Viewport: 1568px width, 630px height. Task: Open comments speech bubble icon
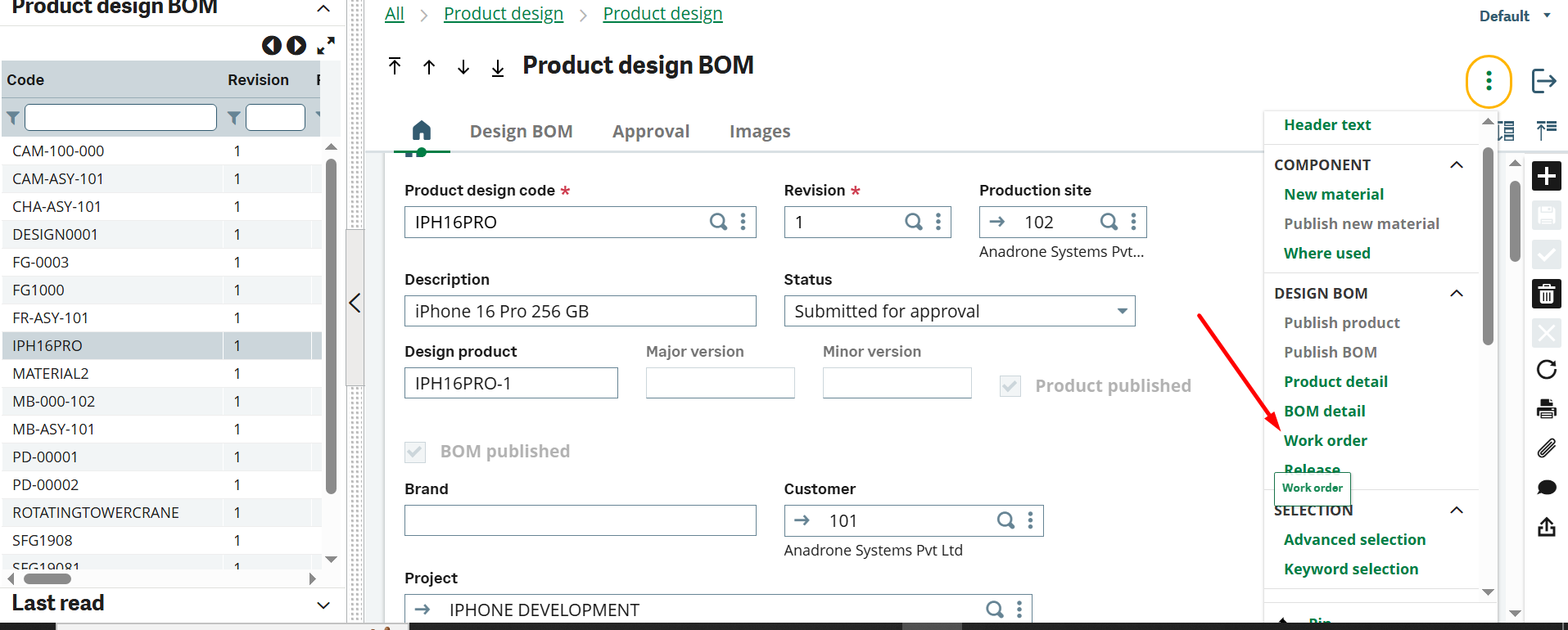[x=1546, y=488]
